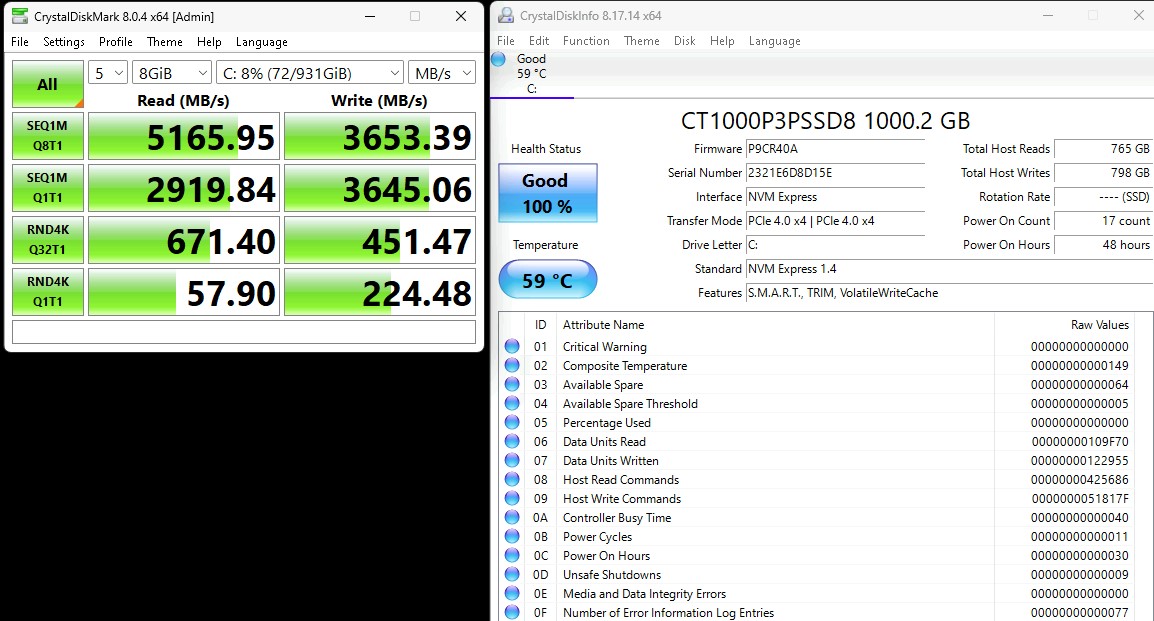Image resolution: width=1154 pixels, height=621 pixels.
Task: Click the status orb for Composite Temperature
Action: click(x=512, y=366)
